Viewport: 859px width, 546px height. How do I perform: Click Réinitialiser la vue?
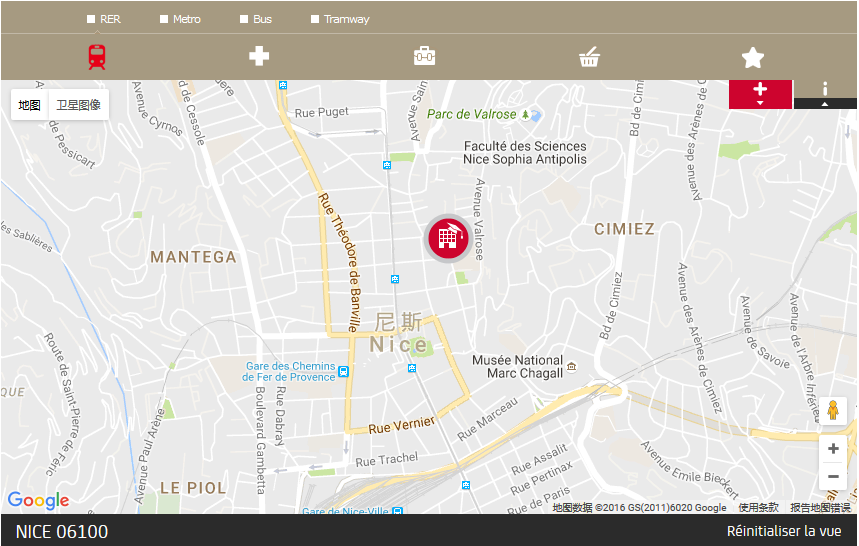pyautogui.click(x=784, y=531)
